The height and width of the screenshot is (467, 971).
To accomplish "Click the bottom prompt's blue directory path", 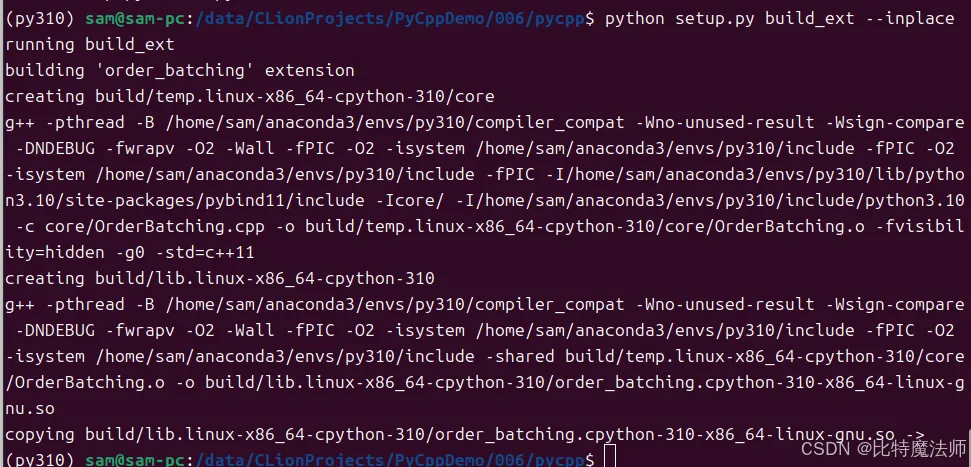I will coord(390,460).
